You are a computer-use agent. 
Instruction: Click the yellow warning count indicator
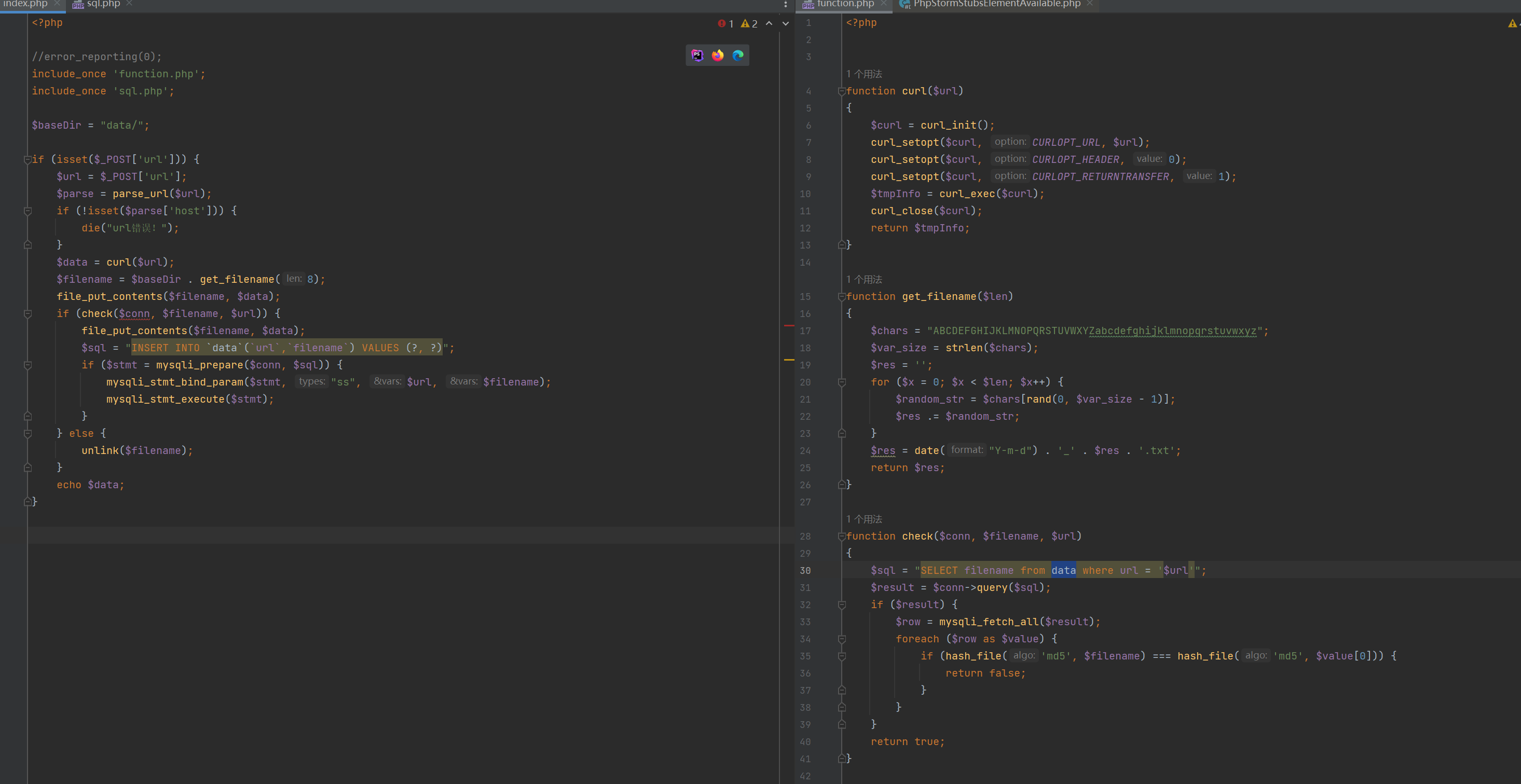pyautogui.click(x=749, y=24)
